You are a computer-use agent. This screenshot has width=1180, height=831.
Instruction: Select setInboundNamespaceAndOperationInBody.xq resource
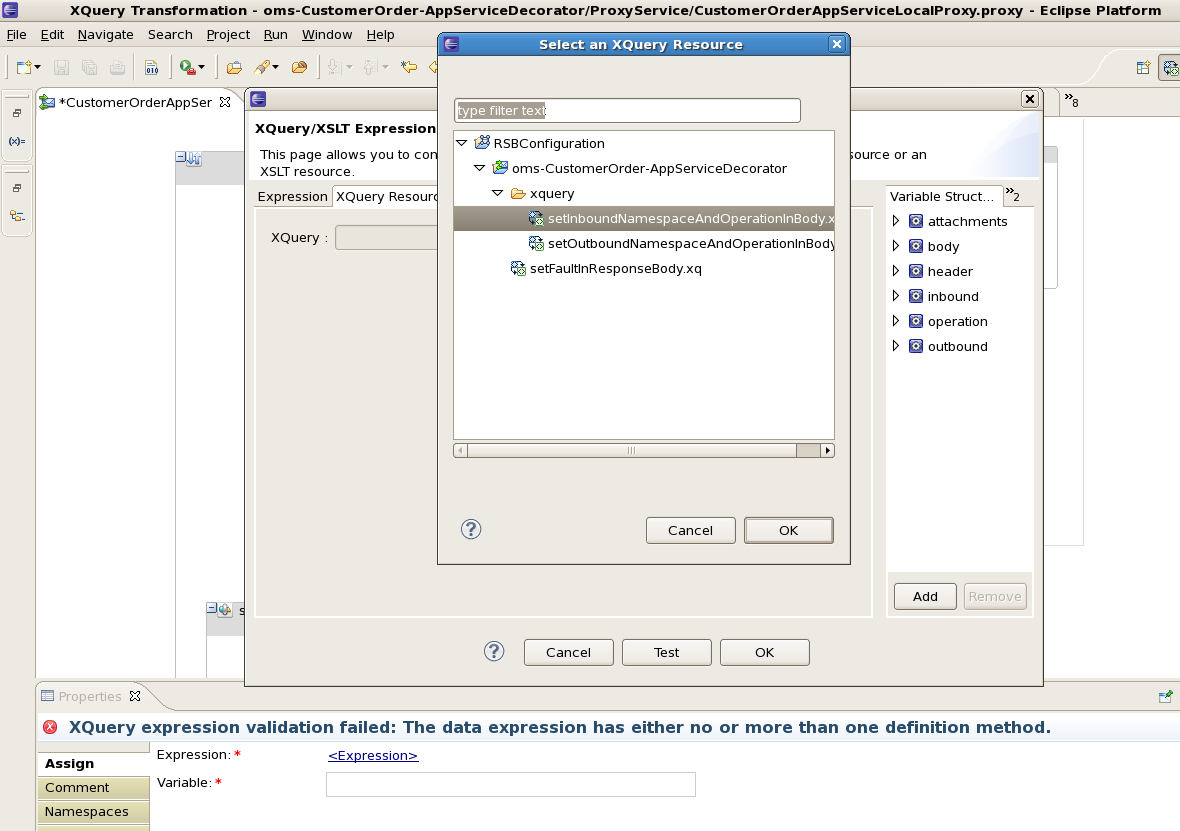click(x=643, y=218)
